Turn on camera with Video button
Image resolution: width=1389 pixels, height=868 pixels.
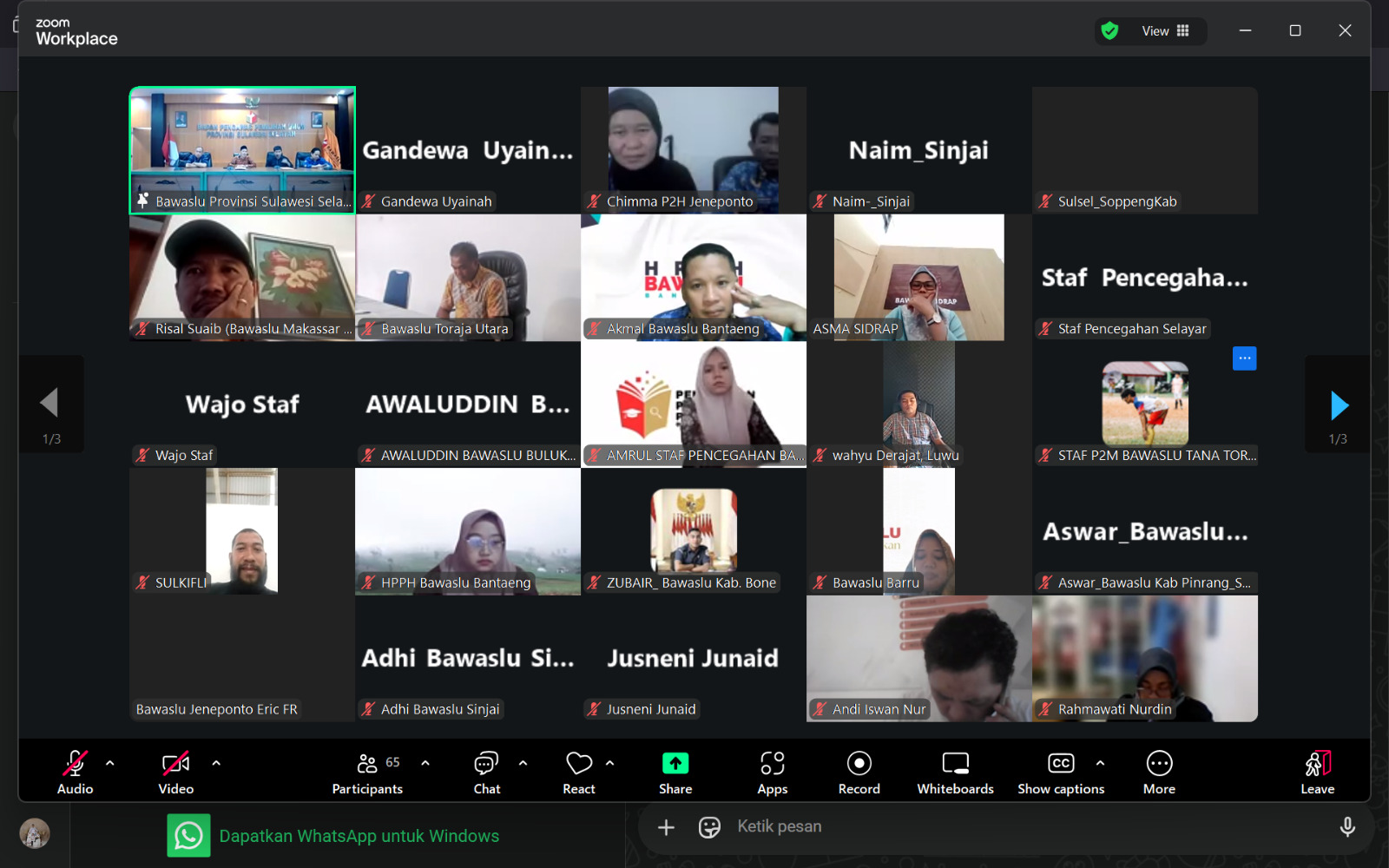pyautogui.click(x=175, y=772)
